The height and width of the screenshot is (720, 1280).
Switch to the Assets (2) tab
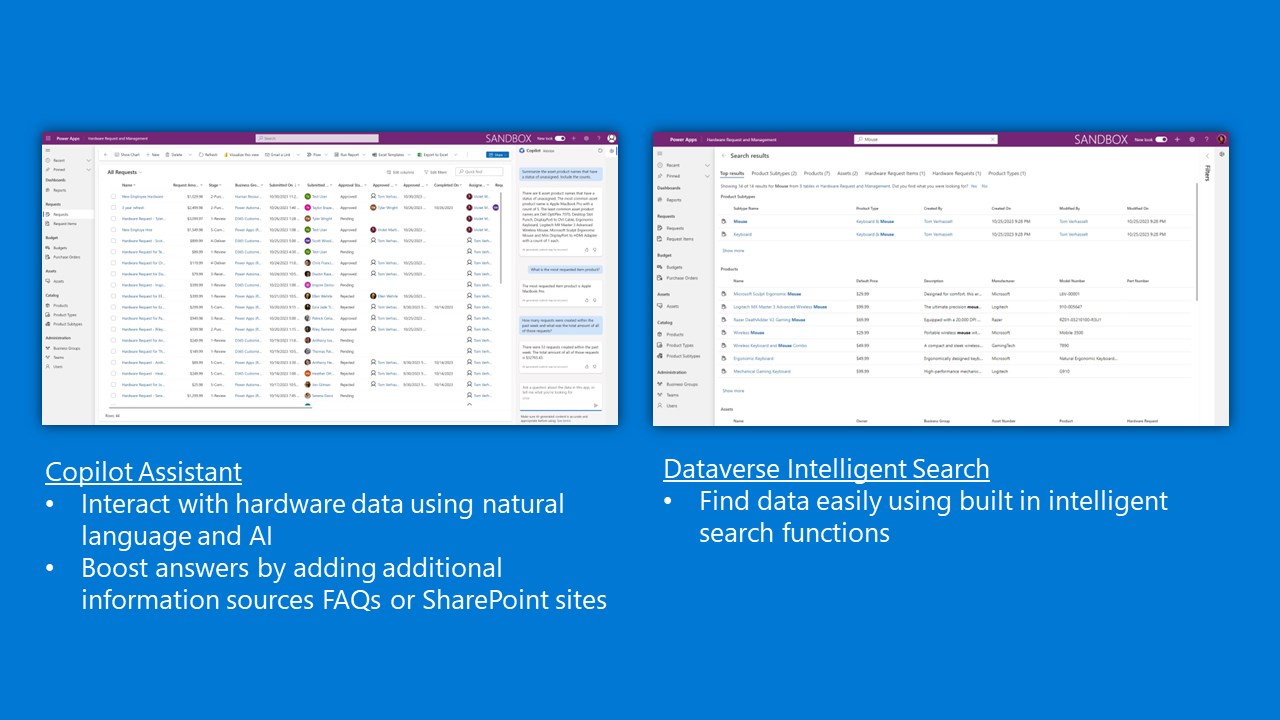pyautogui.click(x=848, y=173)
